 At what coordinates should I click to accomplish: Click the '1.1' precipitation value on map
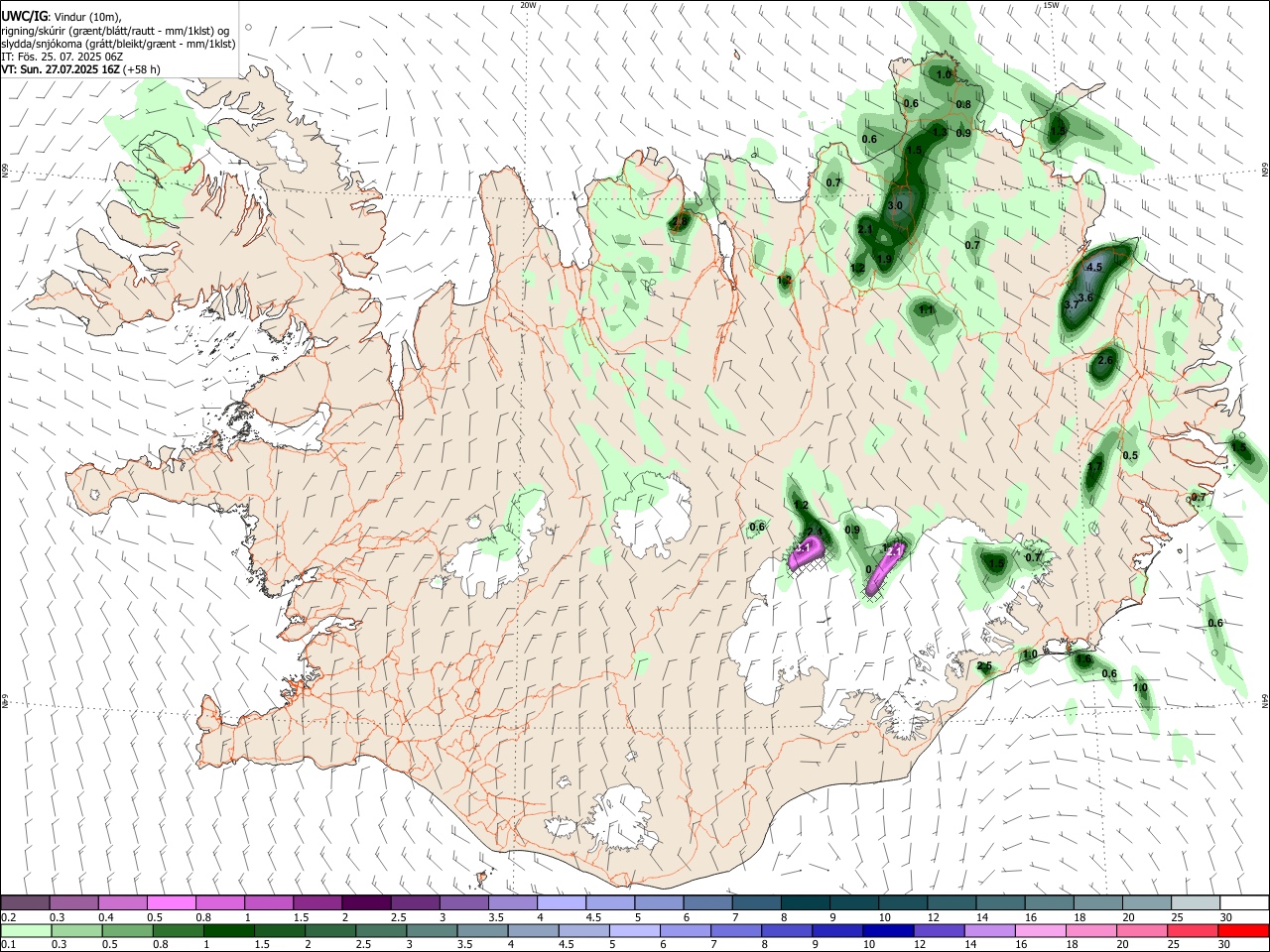point(927,310)
